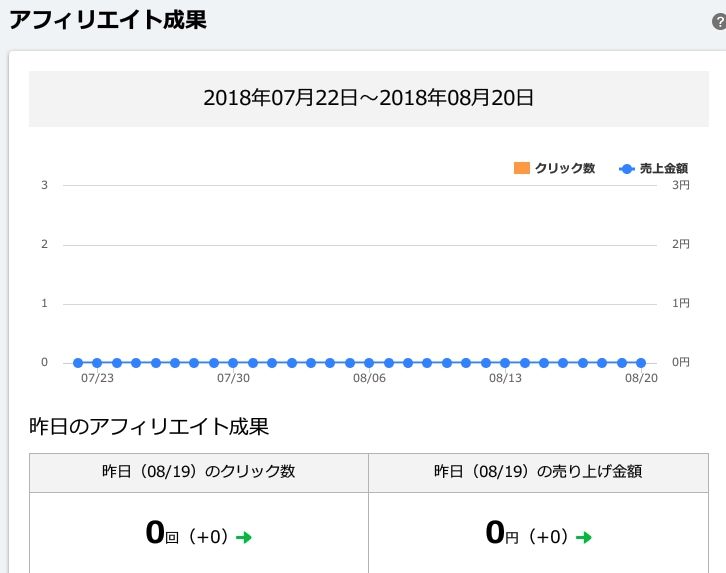Click the chart data point at 08/06
The image size is (726, 573).
click(x=369, y=363)
